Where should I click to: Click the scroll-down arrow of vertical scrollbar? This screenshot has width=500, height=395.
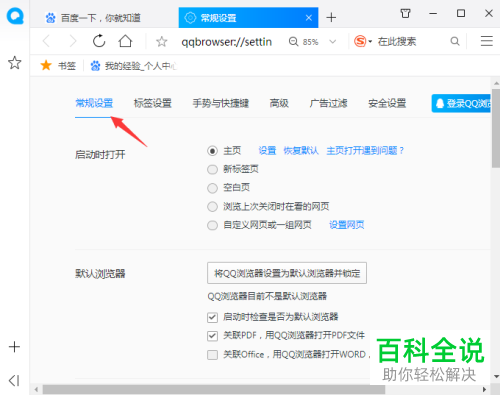[x=496, y=376]
